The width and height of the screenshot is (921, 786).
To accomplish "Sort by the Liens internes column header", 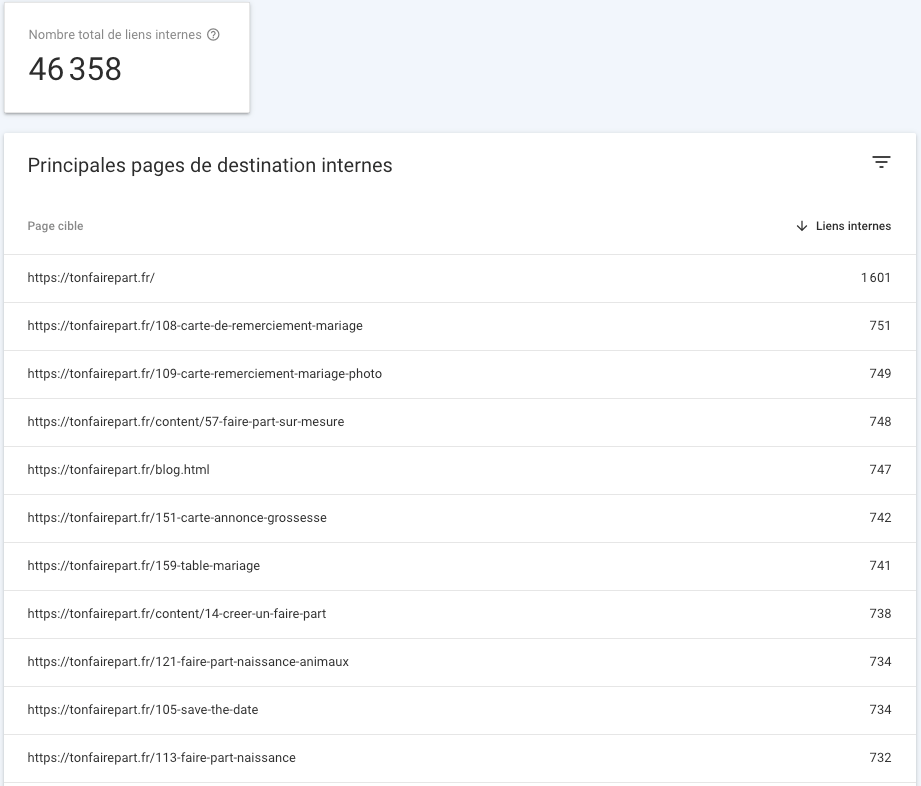I will pos(853,226).
